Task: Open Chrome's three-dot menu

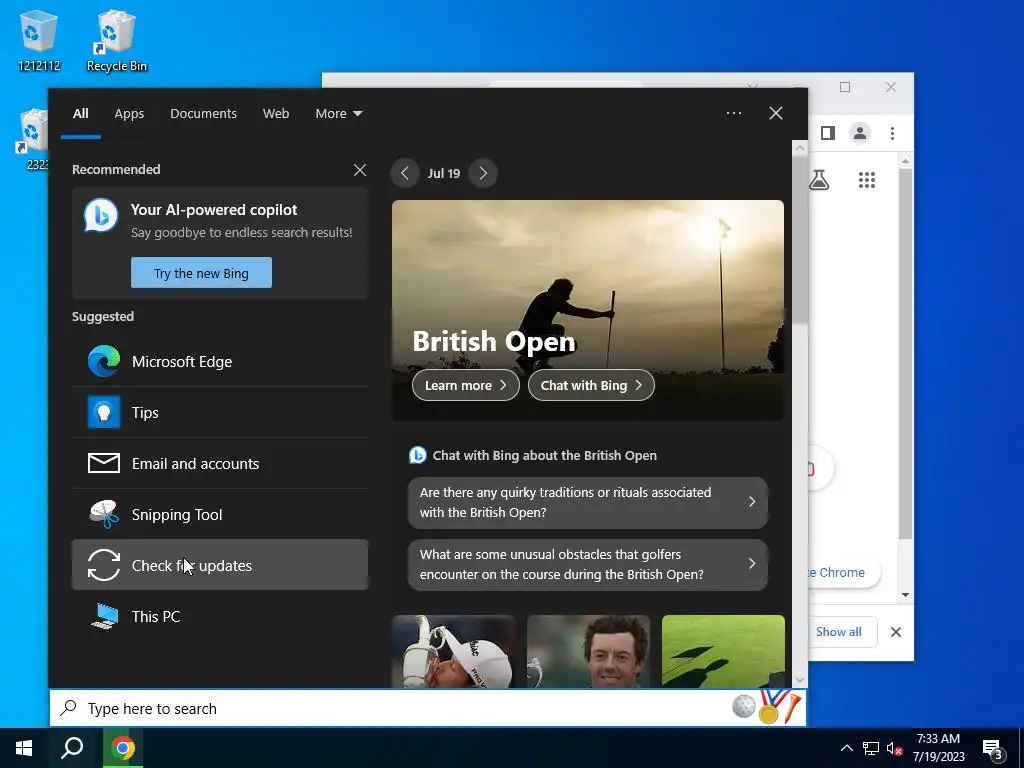Action: pos(892,133)
